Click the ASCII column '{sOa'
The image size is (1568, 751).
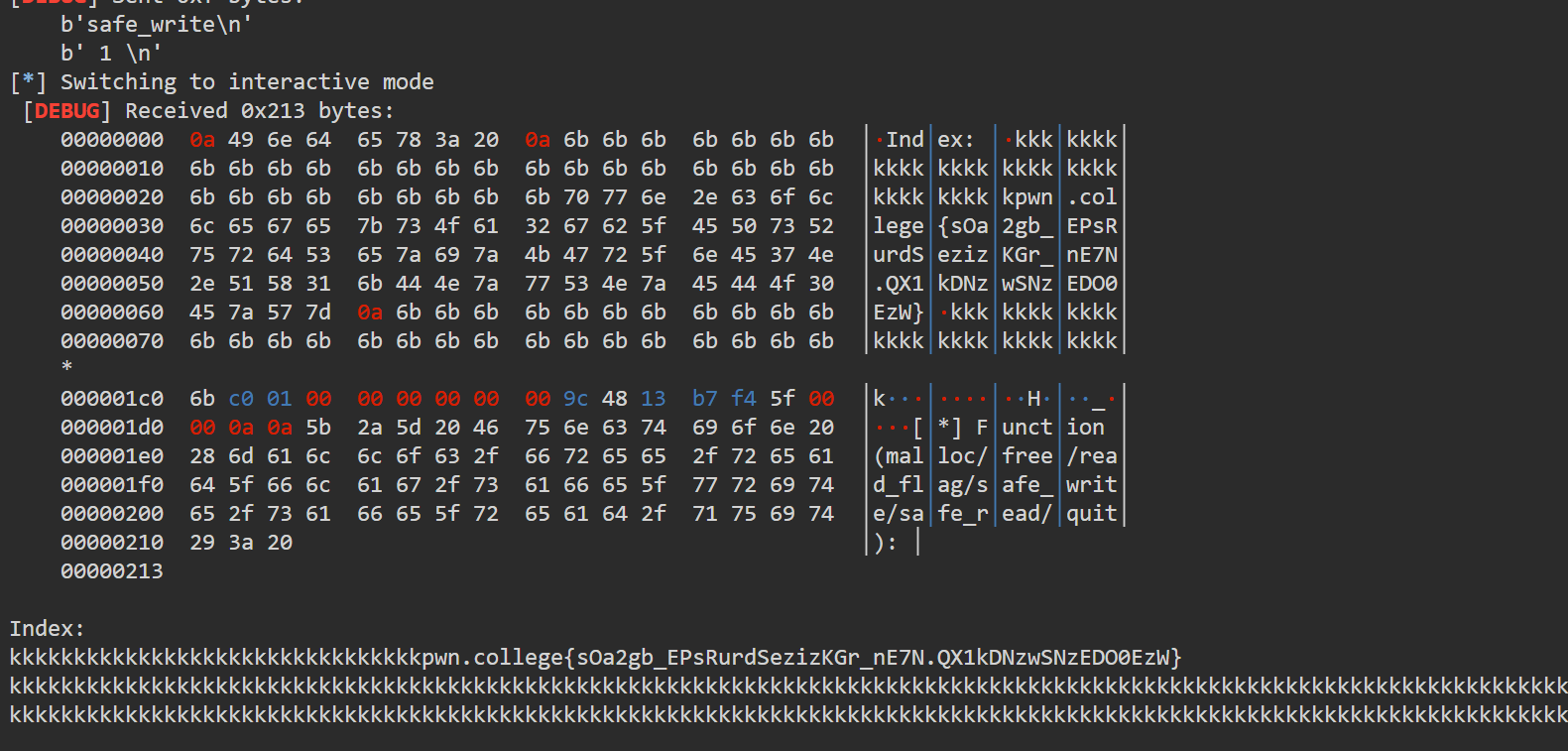tap(963, 225)
